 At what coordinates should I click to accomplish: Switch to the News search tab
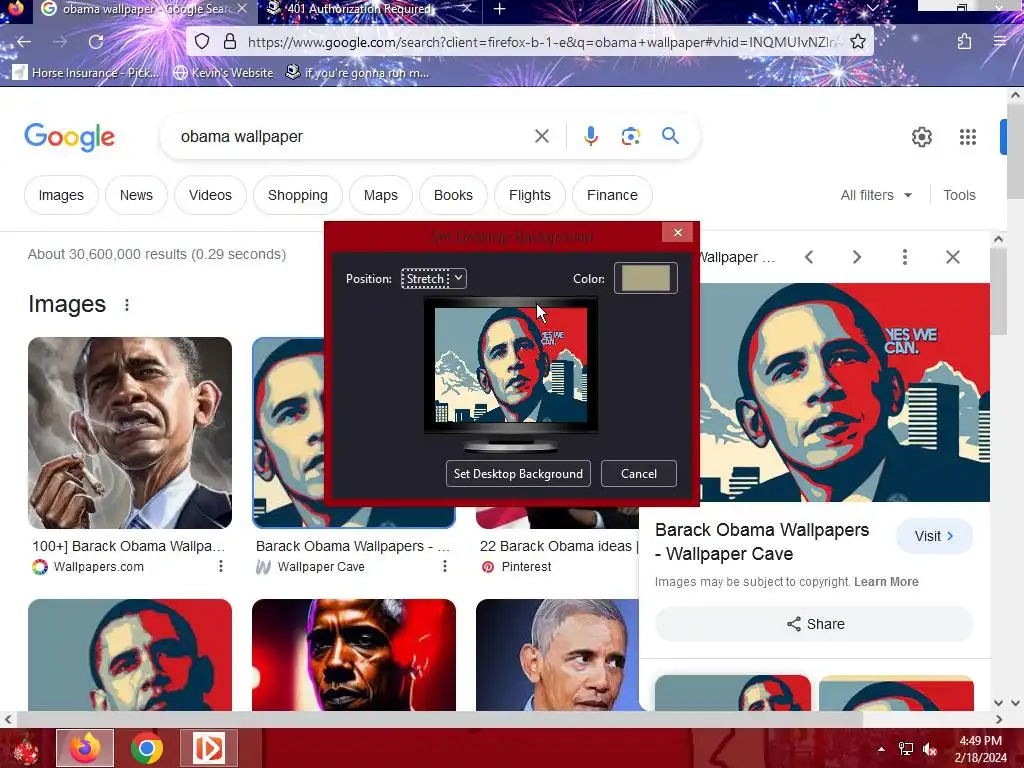click(x=136, y=195)
